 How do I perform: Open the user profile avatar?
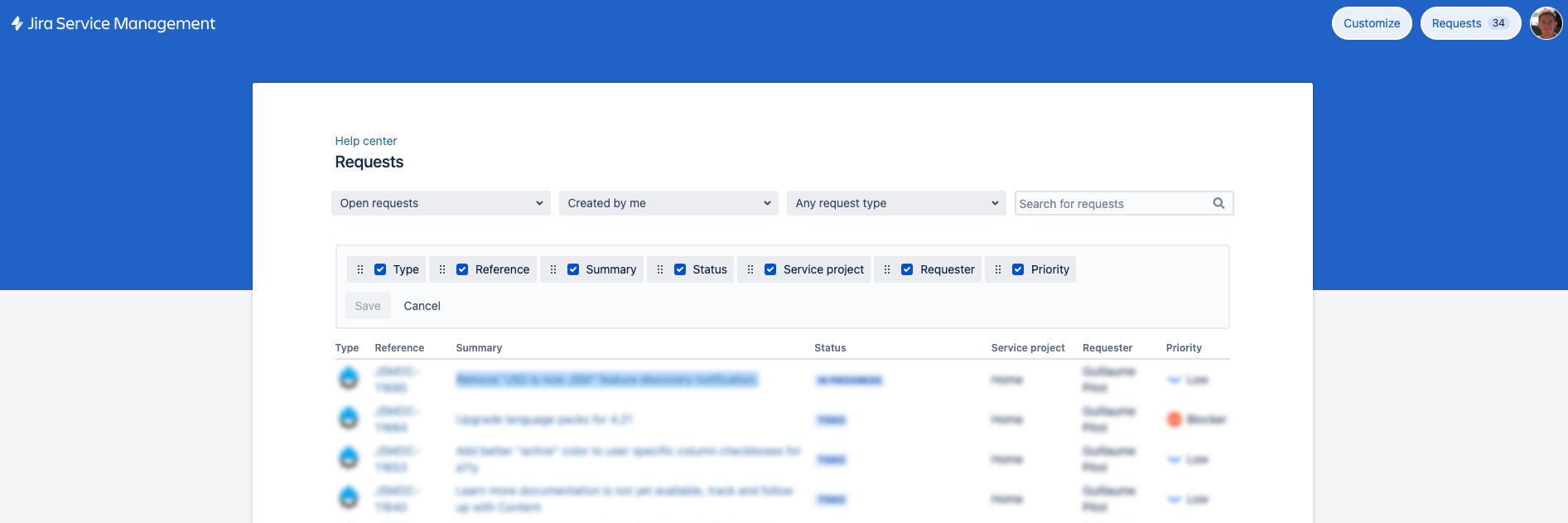pos(1546,23)
